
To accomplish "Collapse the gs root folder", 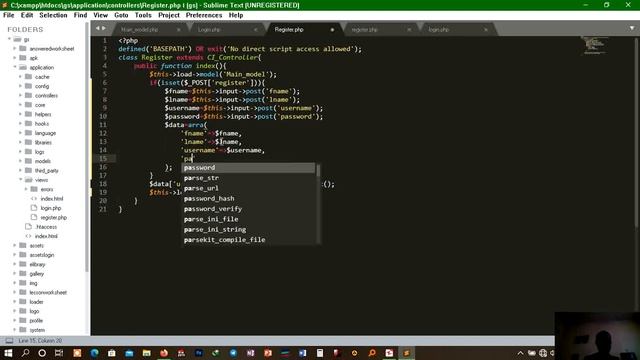I will [x=9, y=39].
